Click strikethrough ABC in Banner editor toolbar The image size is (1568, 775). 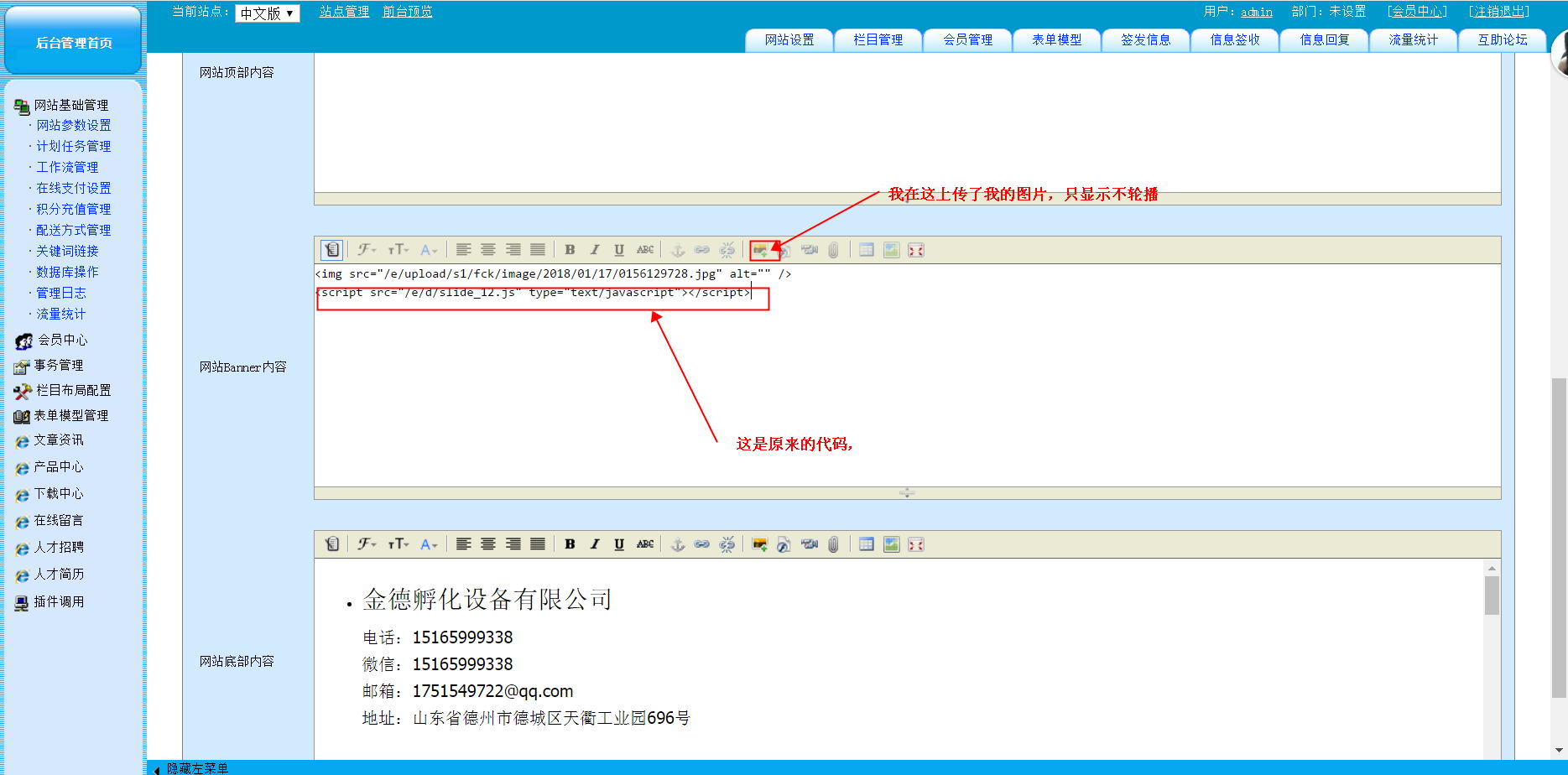[644, 250]
